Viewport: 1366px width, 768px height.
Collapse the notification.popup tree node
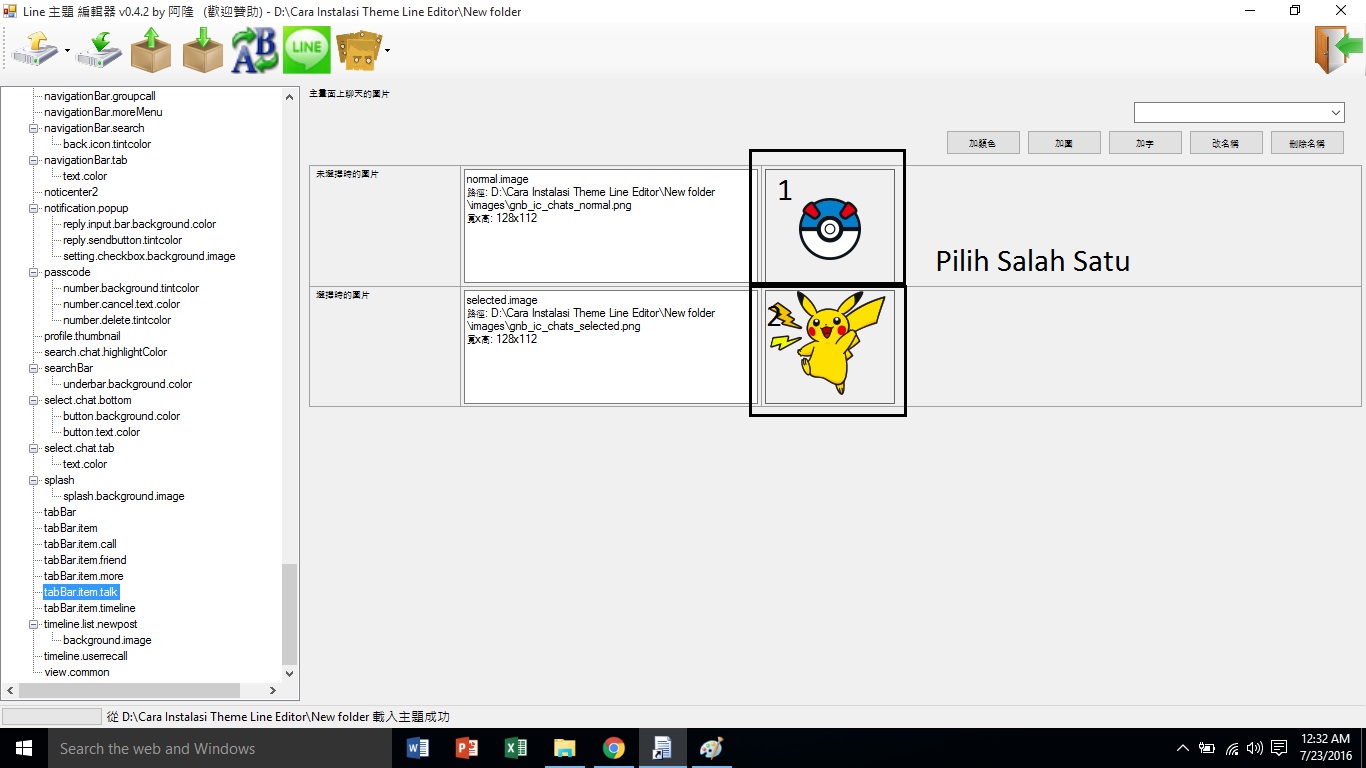coord(33,208)
